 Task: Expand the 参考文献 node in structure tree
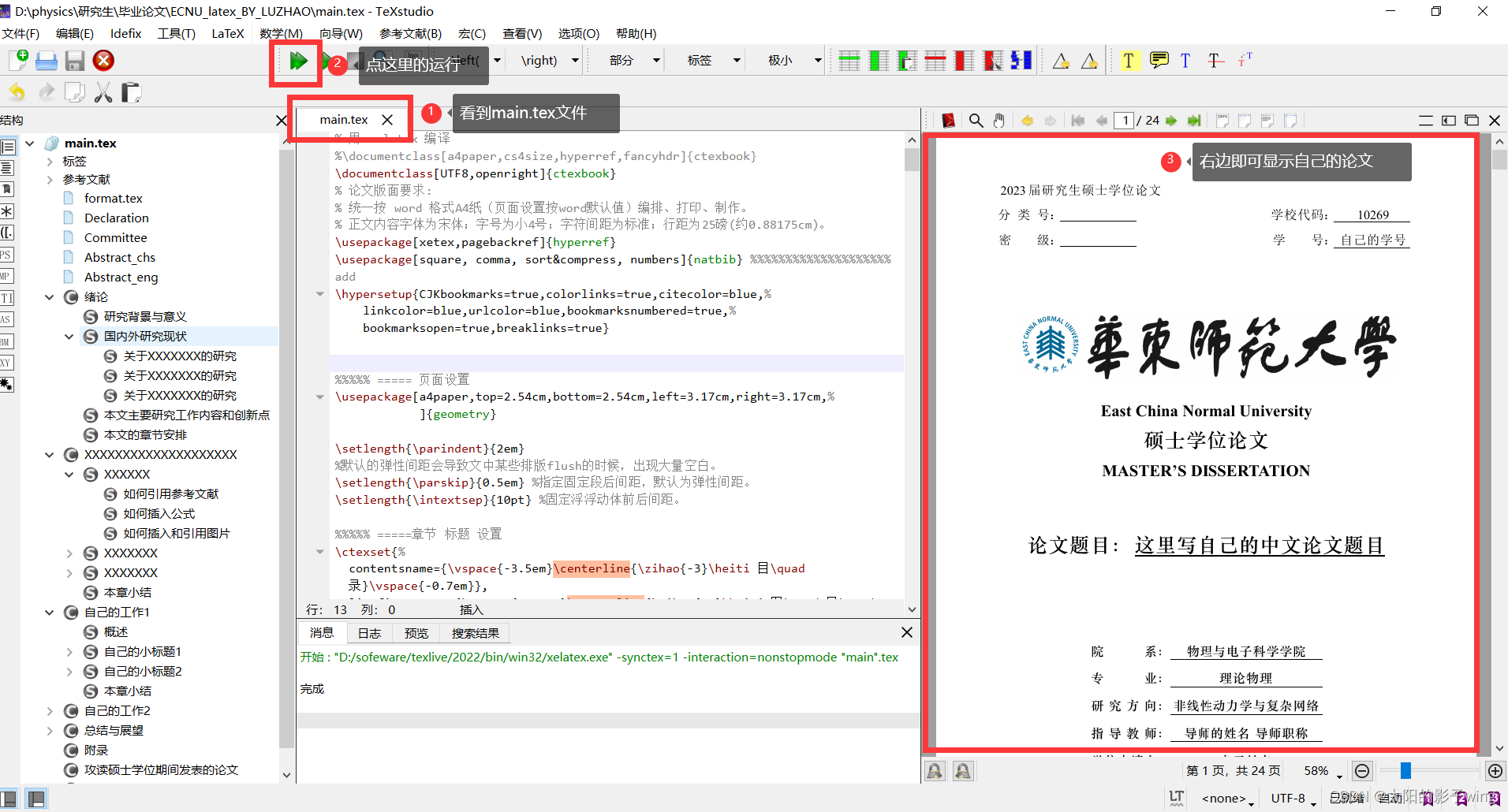click(x=49, y=180)
